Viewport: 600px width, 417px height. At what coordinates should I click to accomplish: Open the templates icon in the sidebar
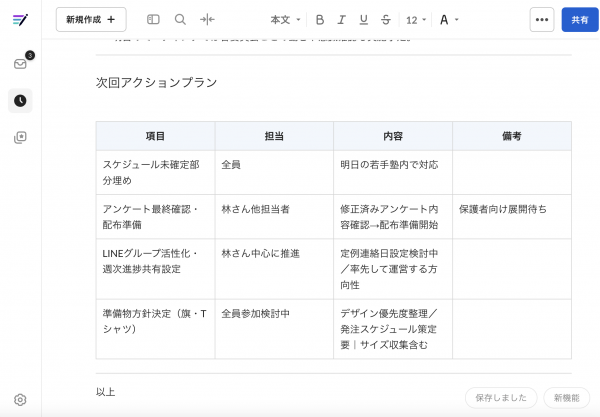(x=20, y=137)
